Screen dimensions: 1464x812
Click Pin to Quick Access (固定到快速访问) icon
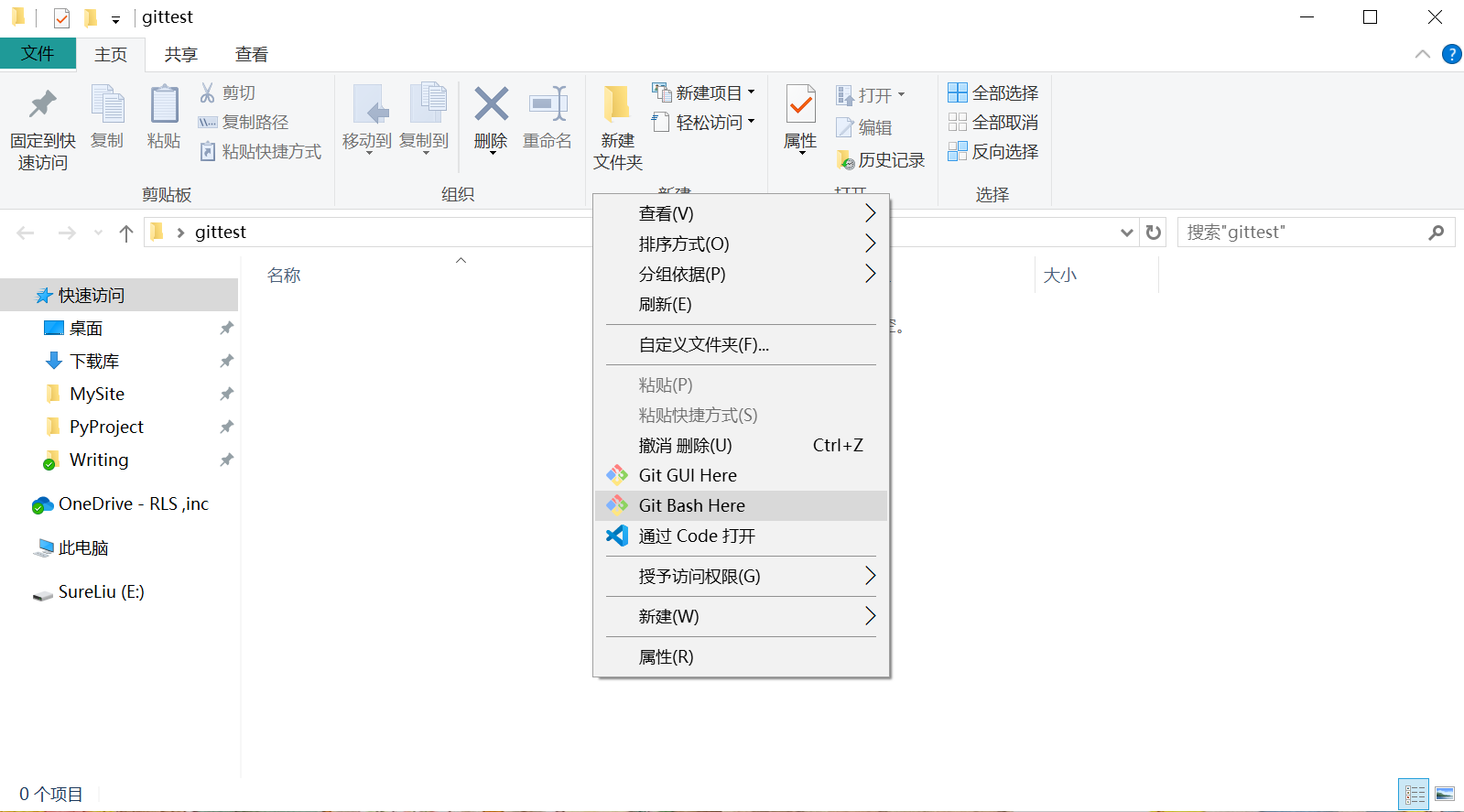coord(42,104)
